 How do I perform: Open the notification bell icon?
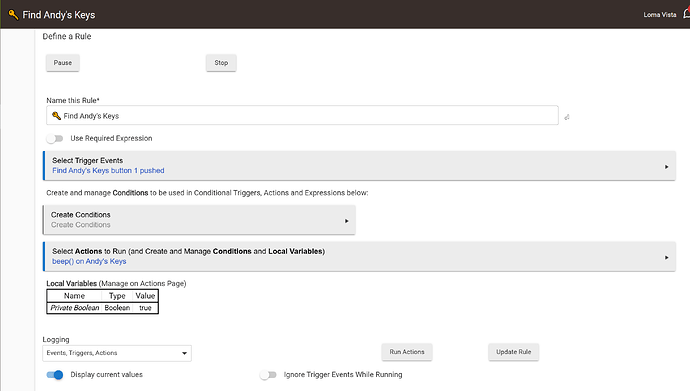tap(686, 14)
